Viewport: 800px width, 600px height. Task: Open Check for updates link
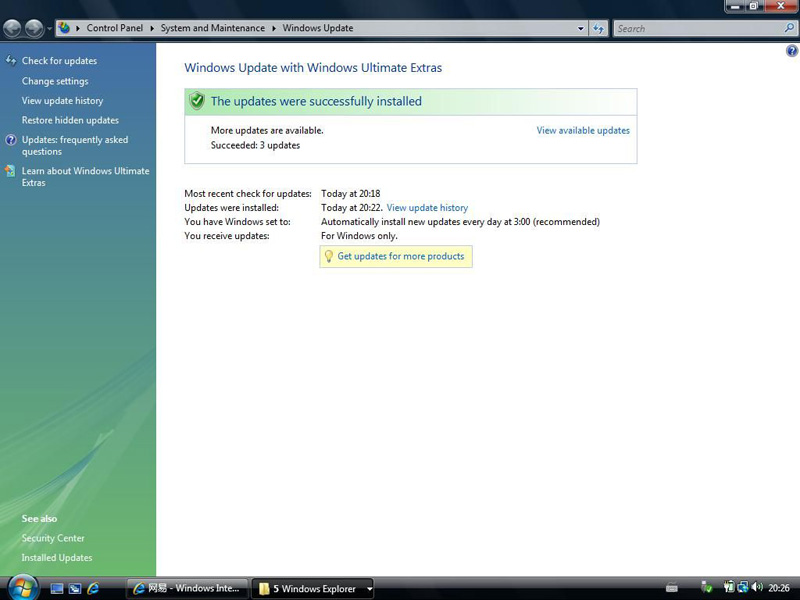59,61
